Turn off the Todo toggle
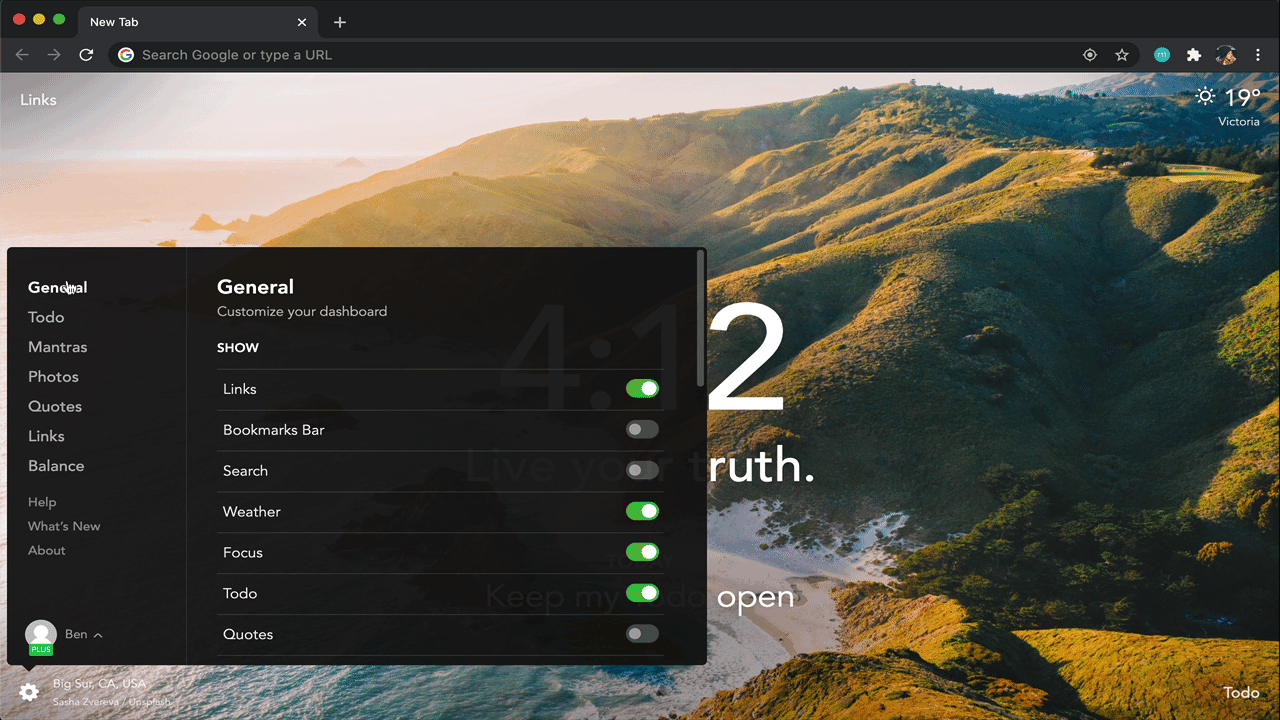The height and width of the screenshot is (720, 1280). (642, 593)
